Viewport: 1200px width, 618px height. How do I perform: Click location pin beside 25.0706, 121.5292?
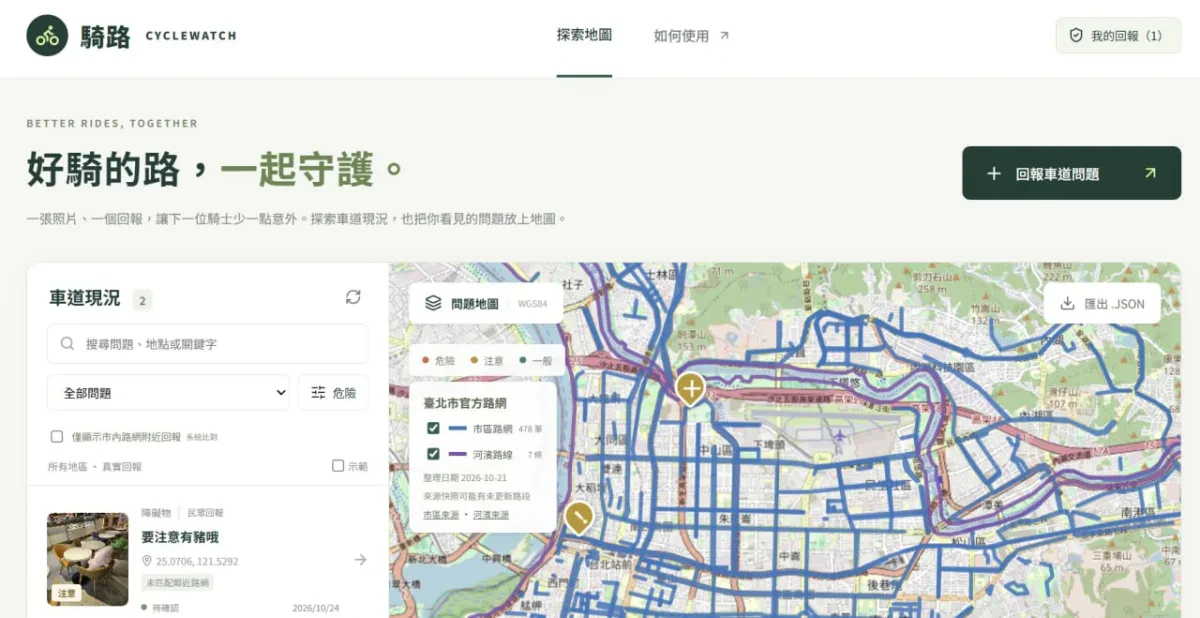point(147,561)
